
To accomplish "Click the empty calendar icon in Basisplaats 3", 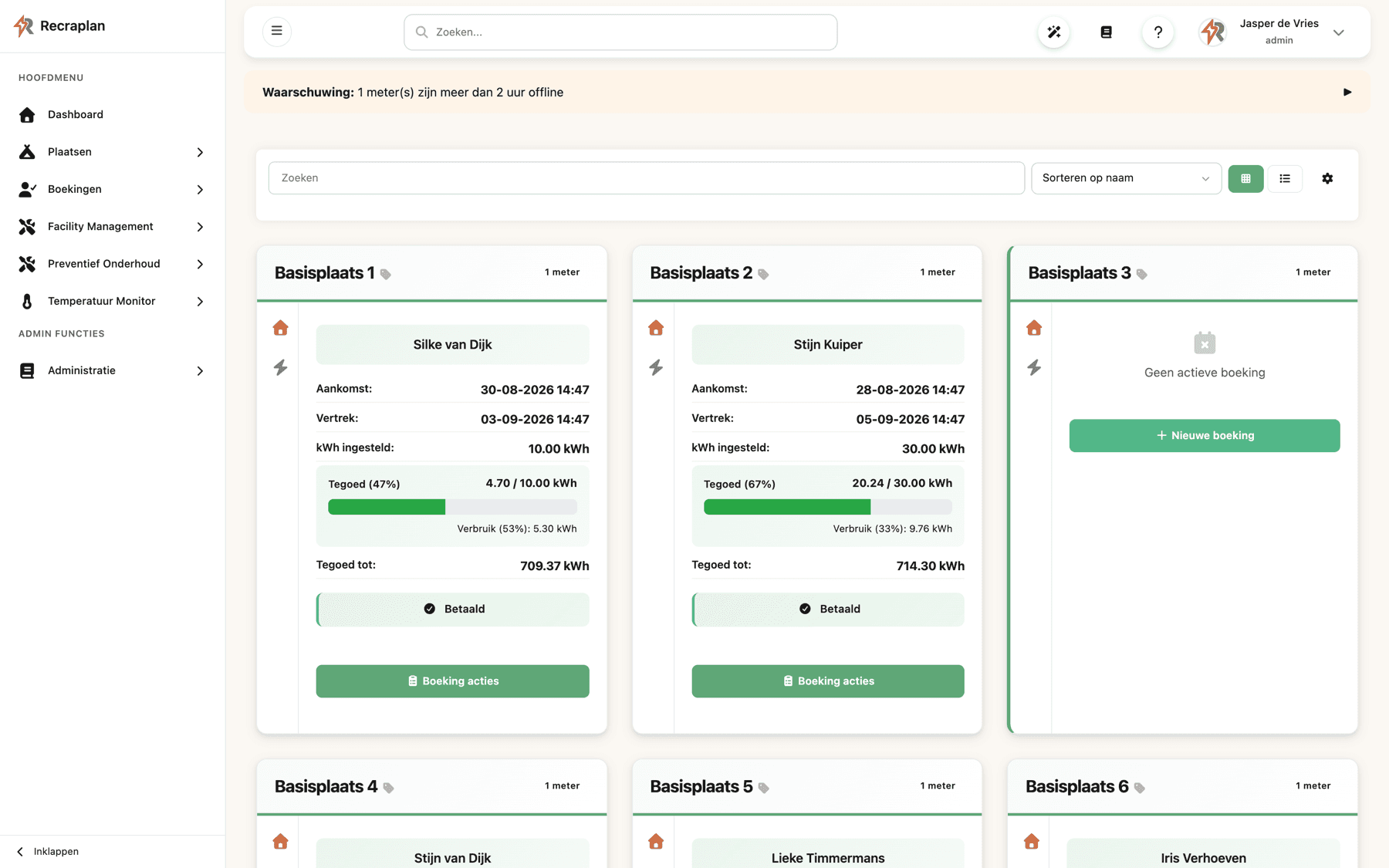I will pyautogui.click(x=1205, y=343).
